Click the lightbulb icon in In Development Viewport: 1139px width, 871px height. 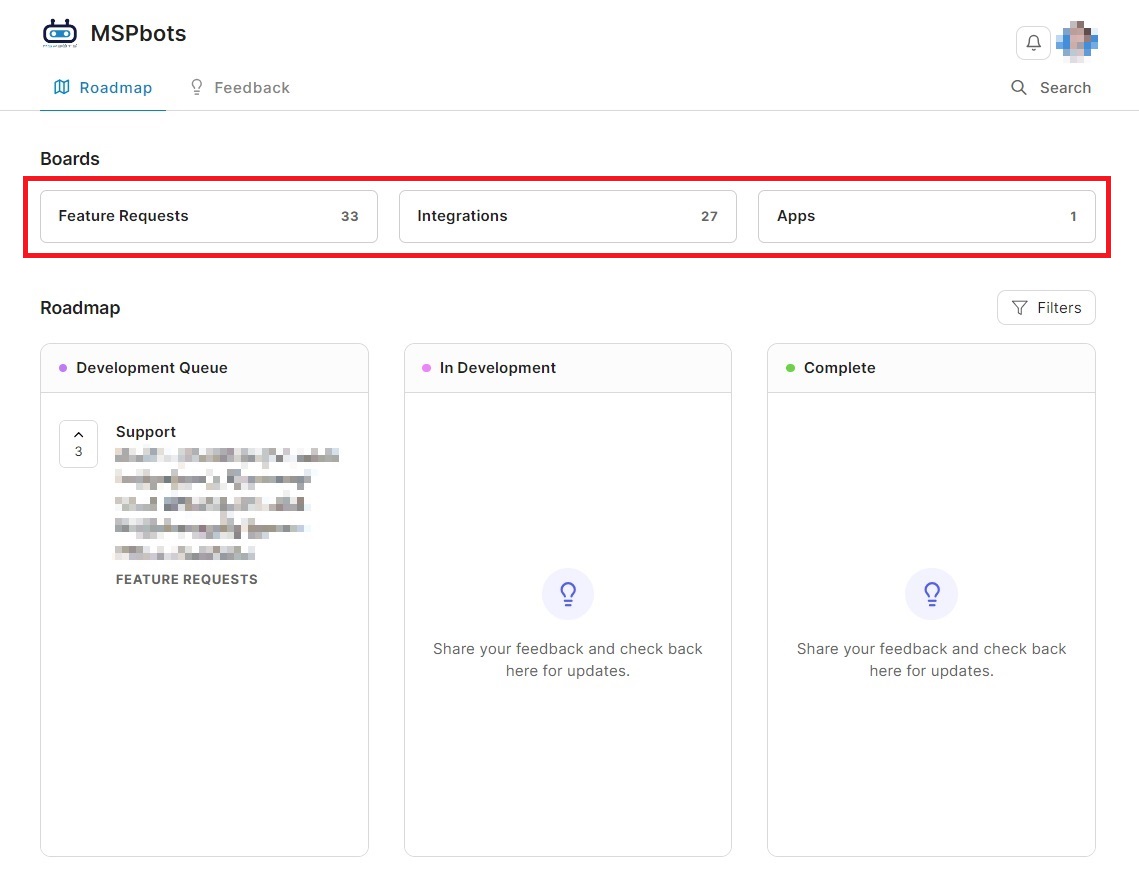point(568,595)
